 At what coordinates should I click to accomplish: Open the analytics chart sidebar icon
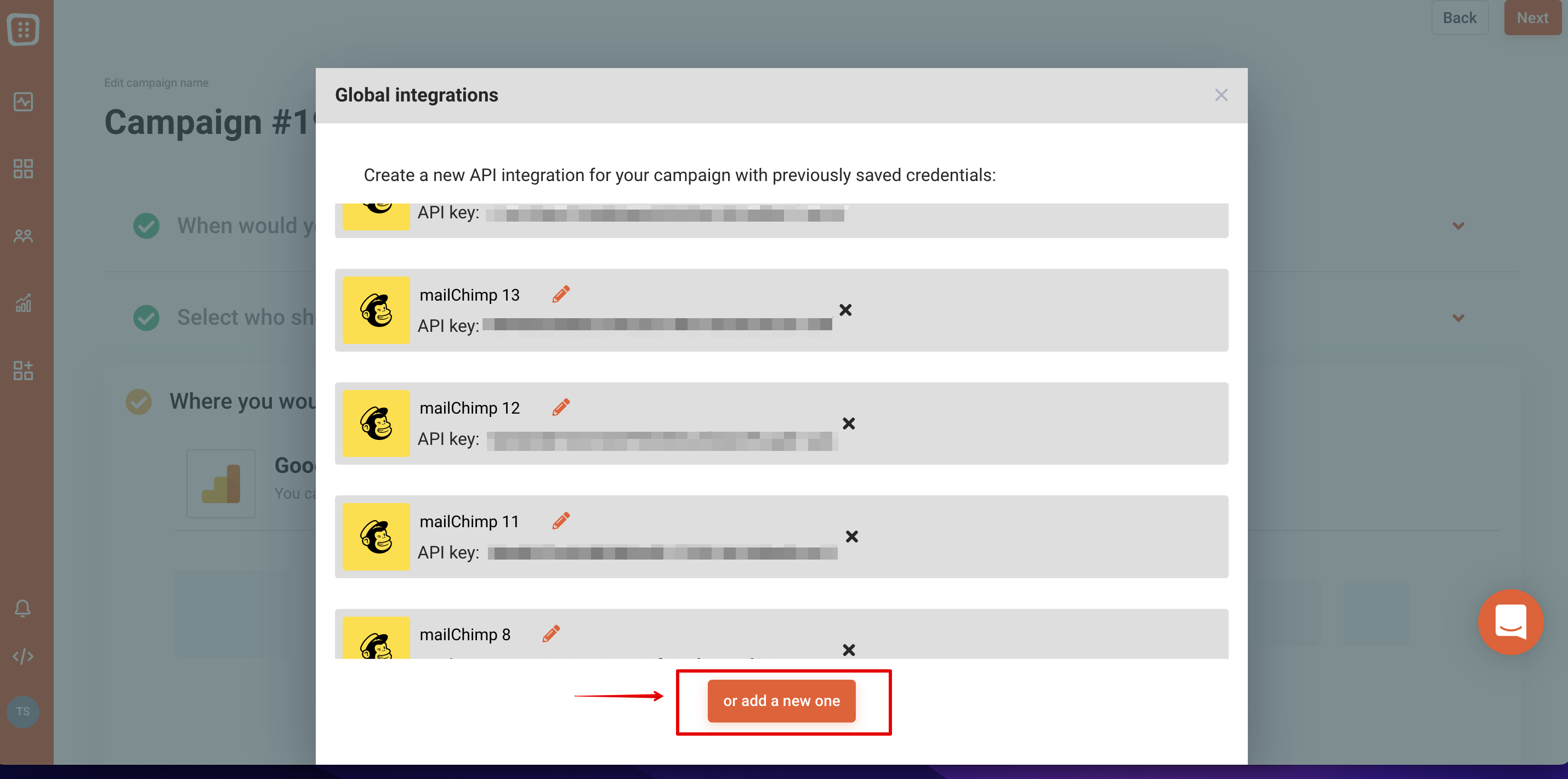pos(23,303)
